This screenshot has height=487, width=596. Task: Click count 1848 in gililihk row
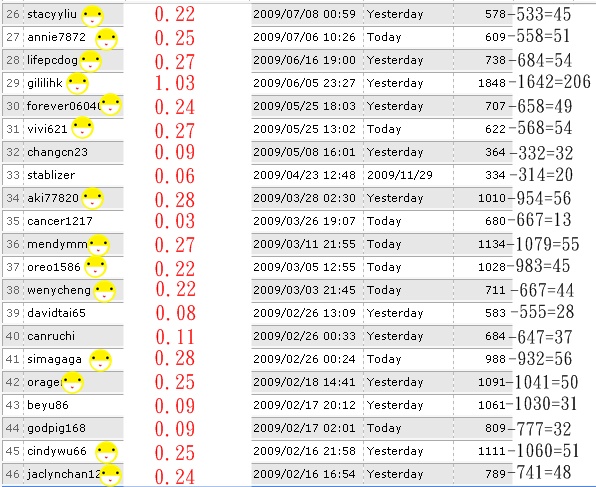point(492,83)
